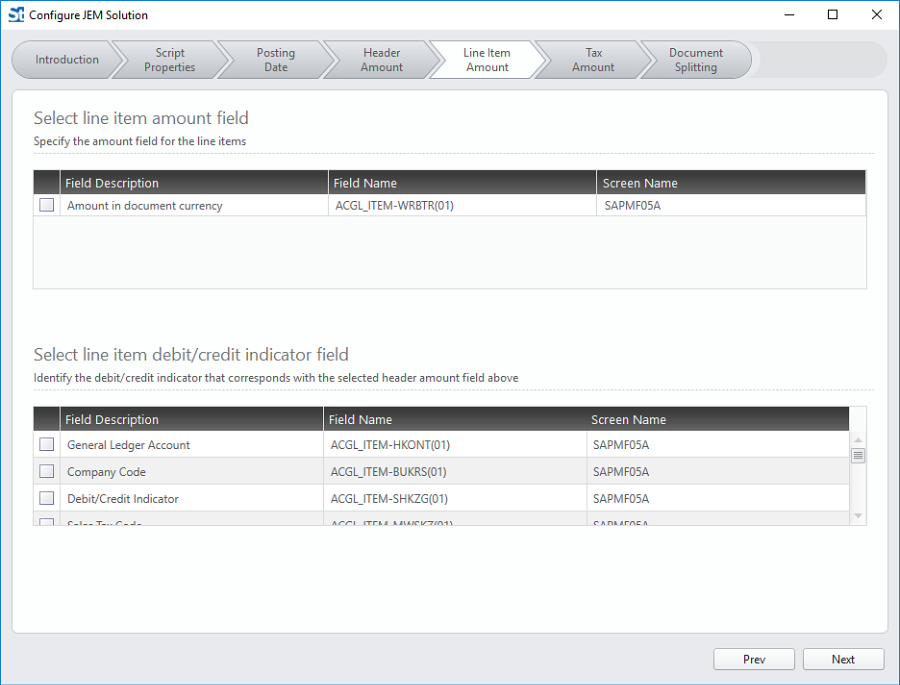Click indicator table Field Description header
This screenshot has height=685, width=900.
(x=192, y=419)
